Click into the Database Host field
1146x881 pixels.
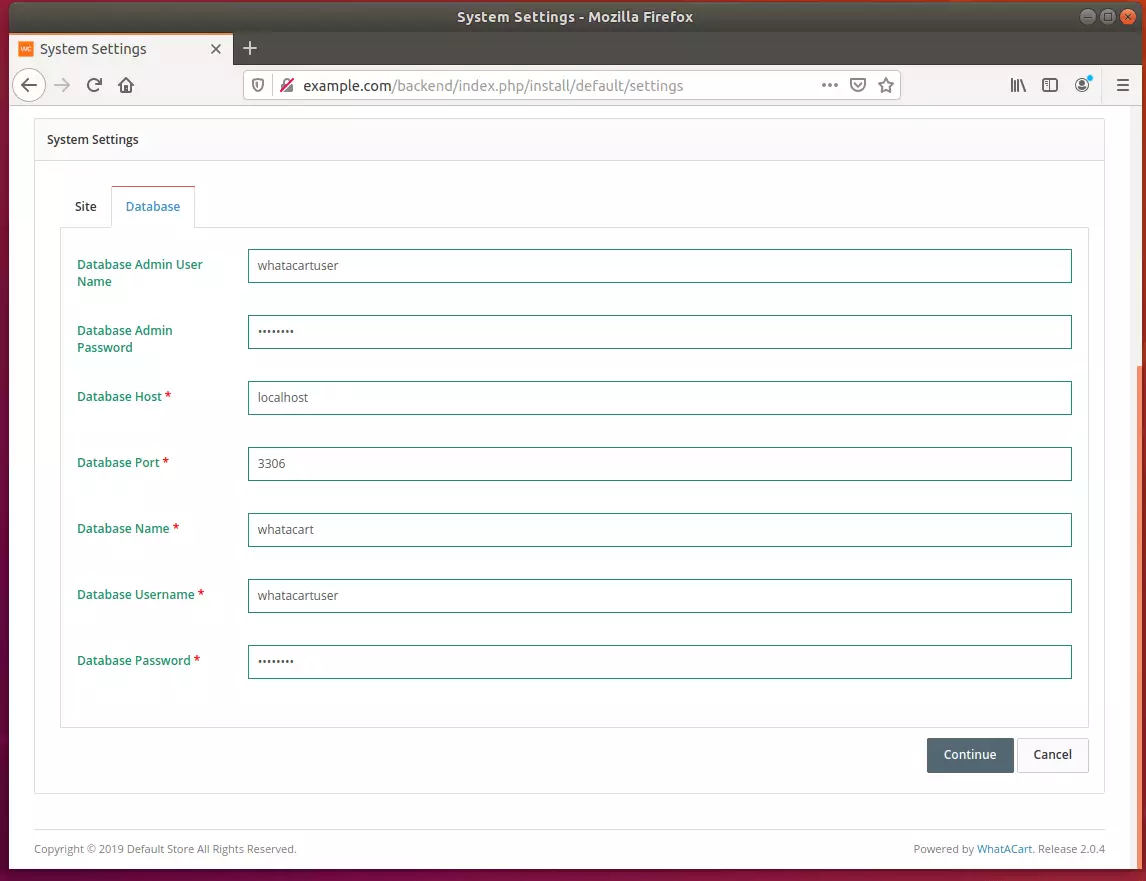659,398
